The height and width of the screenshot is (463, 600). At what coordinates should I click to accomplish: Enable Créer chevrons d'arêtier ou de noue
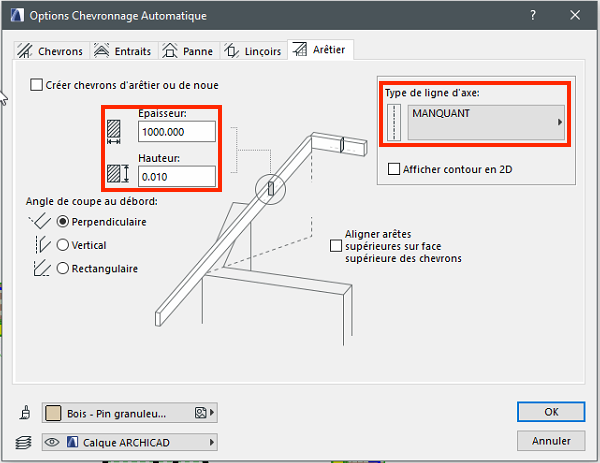[36, 85]
